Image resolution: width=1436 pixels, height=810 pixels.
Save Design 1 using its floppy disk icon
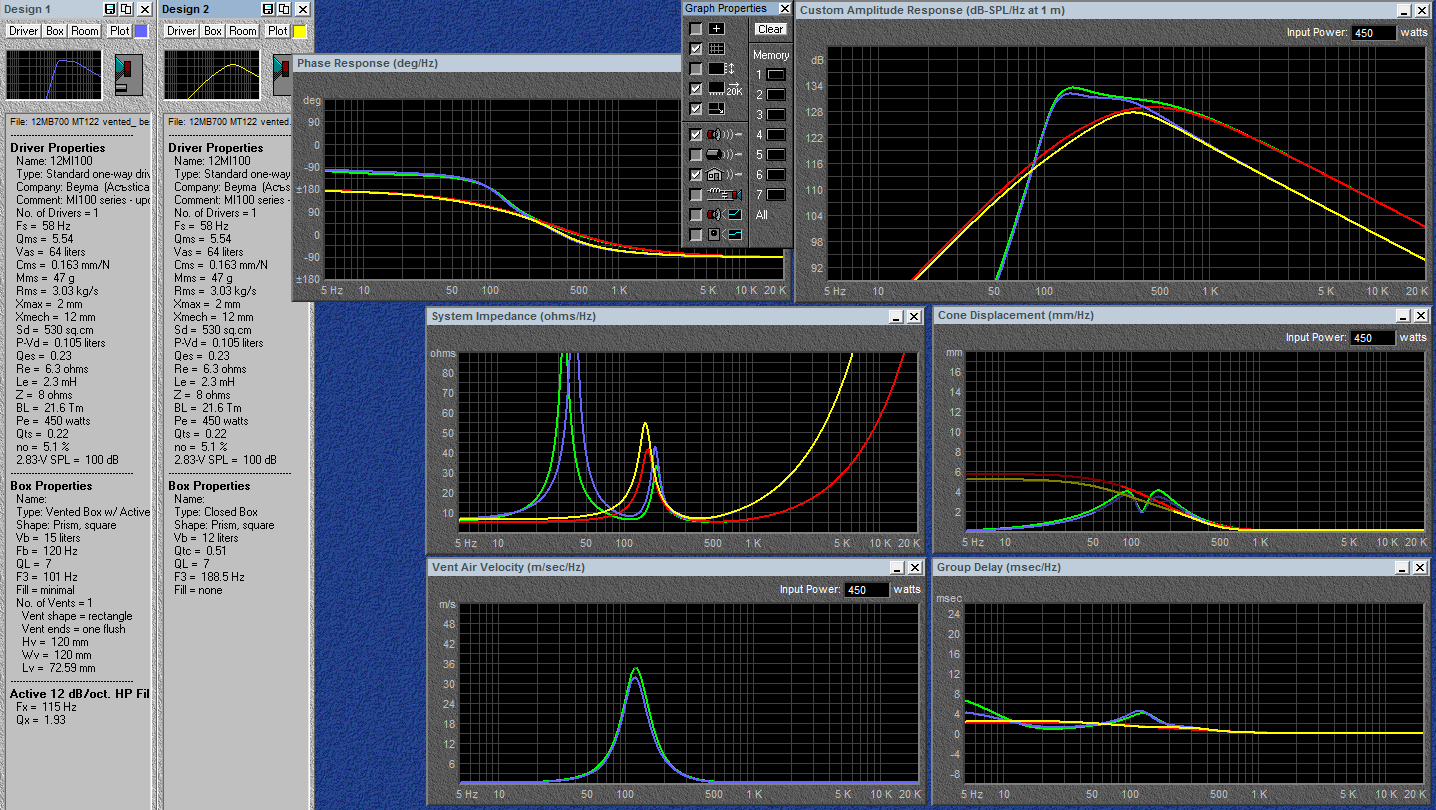pyautogui.click(x=110, y=9)
